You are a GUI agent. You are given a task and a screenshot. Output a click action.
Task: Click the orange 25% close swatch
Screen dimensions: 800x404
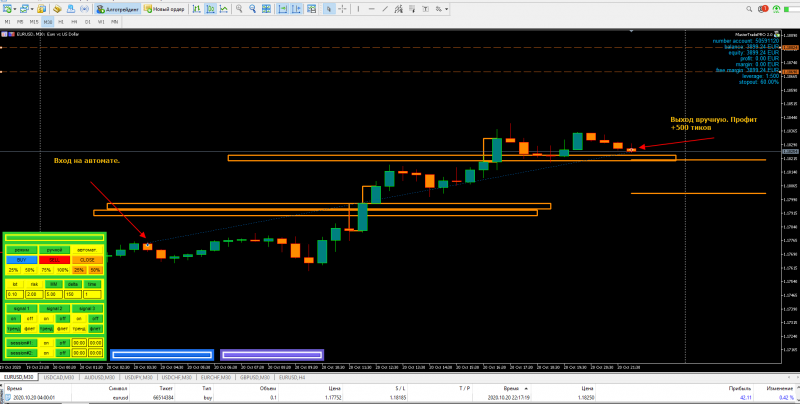coord(79,270)
